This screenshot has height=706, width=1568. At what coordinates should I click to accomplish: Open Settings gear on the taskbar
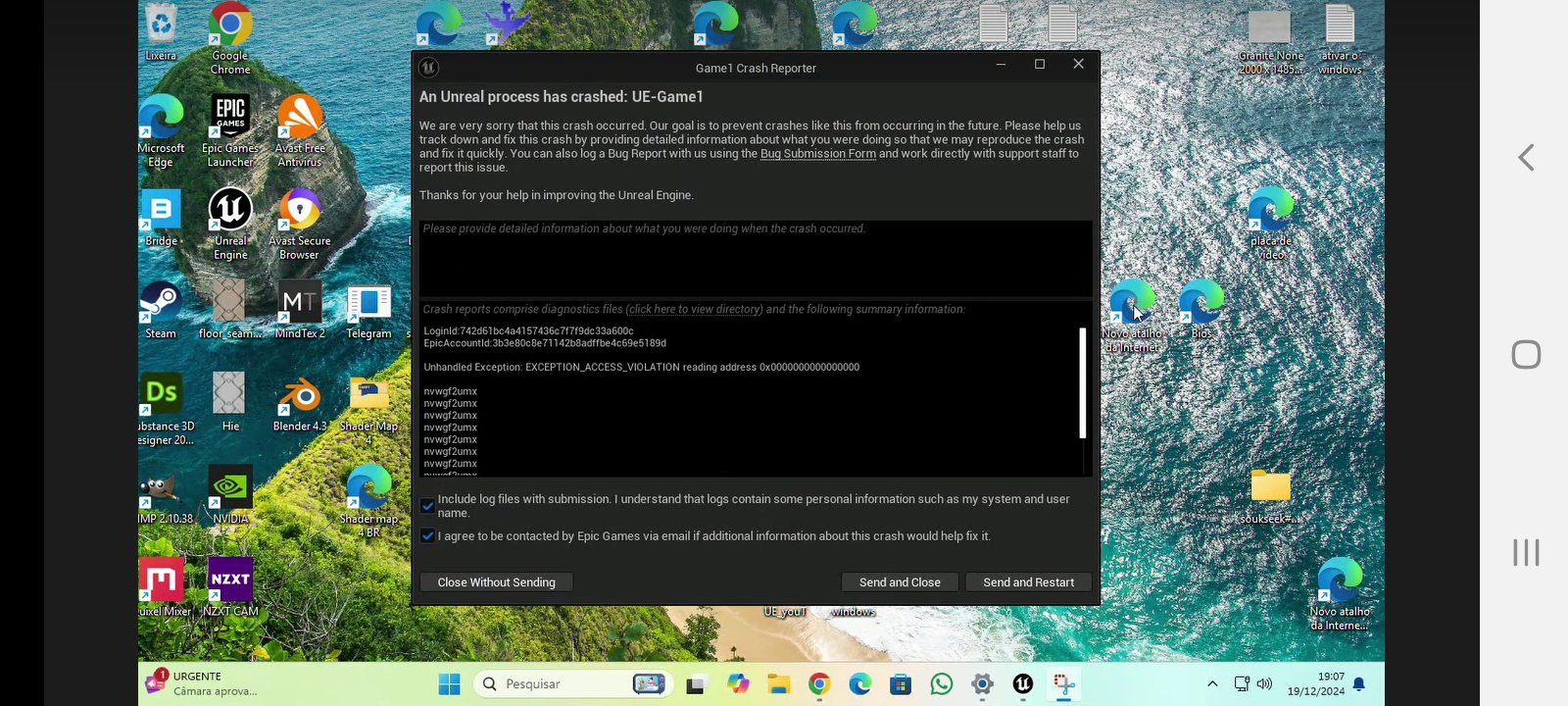click(982, 684)
